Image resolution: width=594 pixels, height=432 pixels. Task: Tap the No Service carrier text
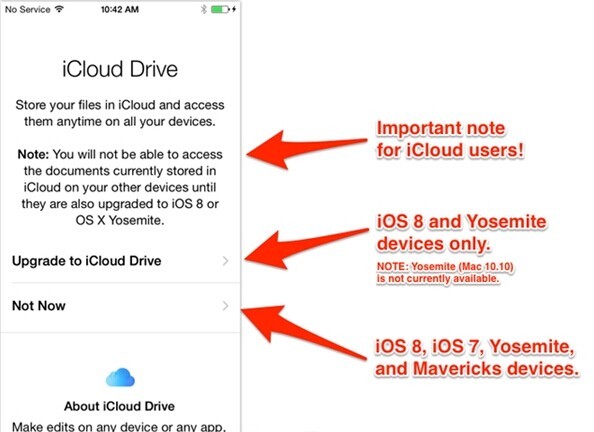27,9
